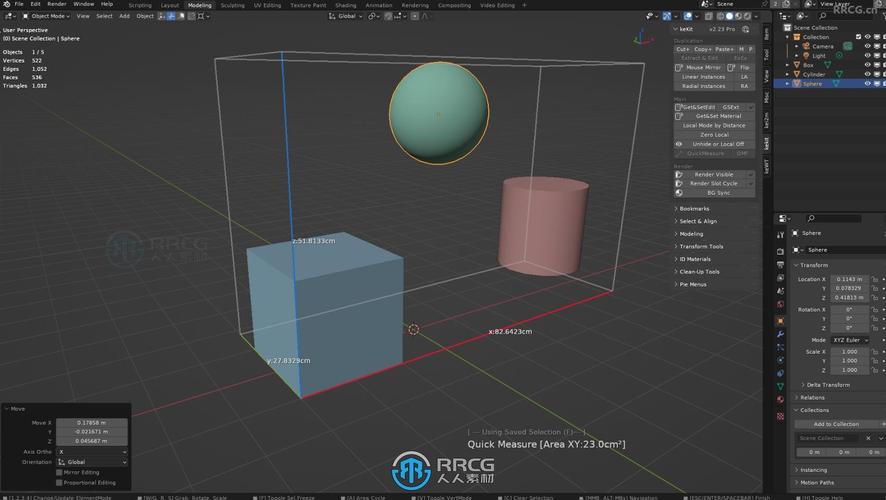Select the solid viewport shading mode
The width and height of the screenshot is (886, 500).
point(729,16)
